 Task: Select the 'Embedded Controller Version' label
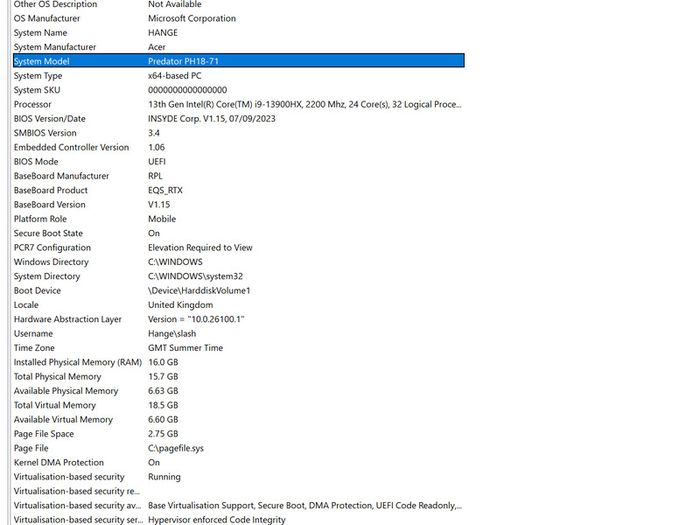pos(71,147)
